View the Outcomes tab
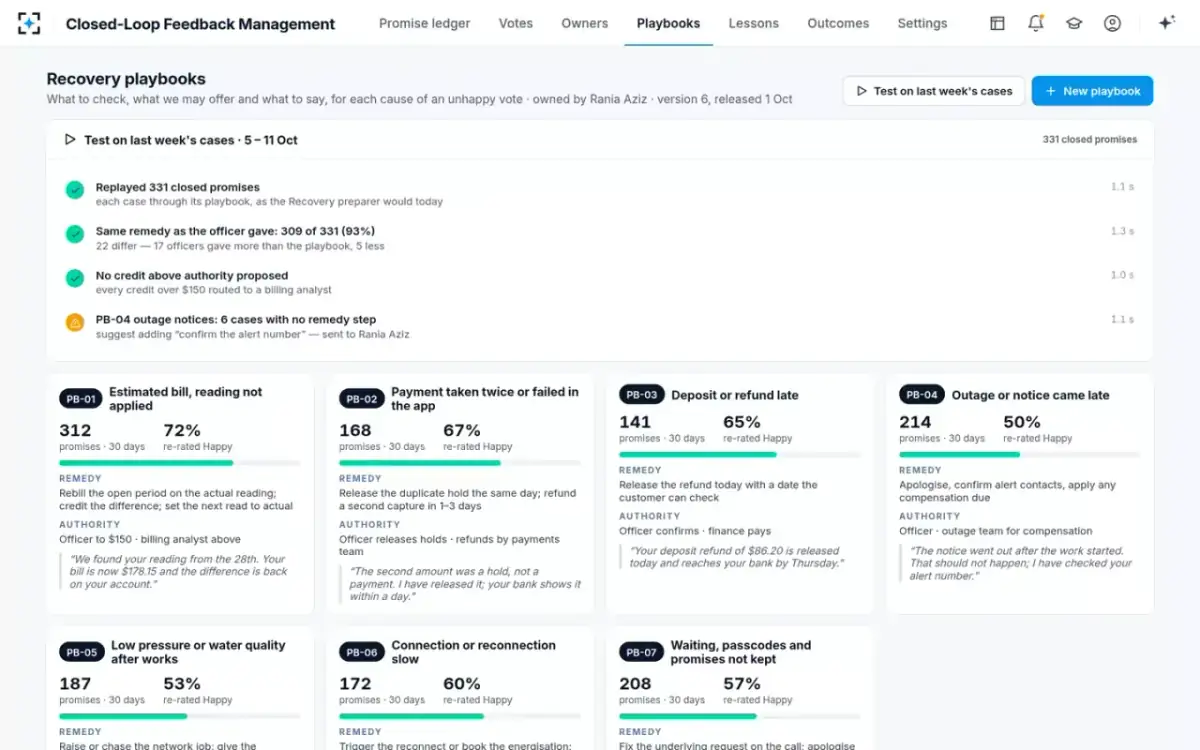The width and height of the screenshot is (1200, 750). 838,23
